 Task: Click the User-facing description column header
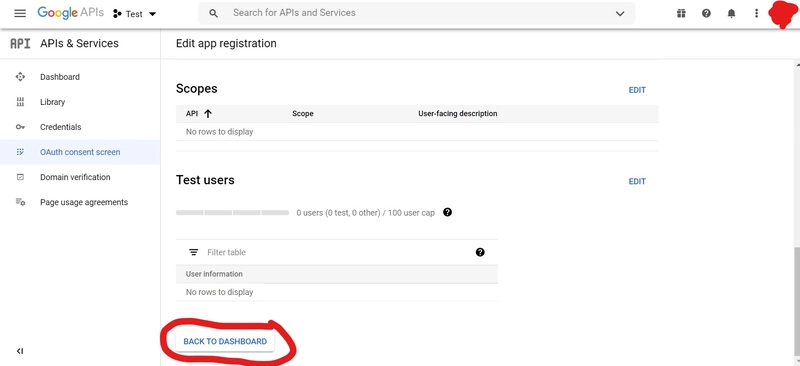[x=458, y=113]
